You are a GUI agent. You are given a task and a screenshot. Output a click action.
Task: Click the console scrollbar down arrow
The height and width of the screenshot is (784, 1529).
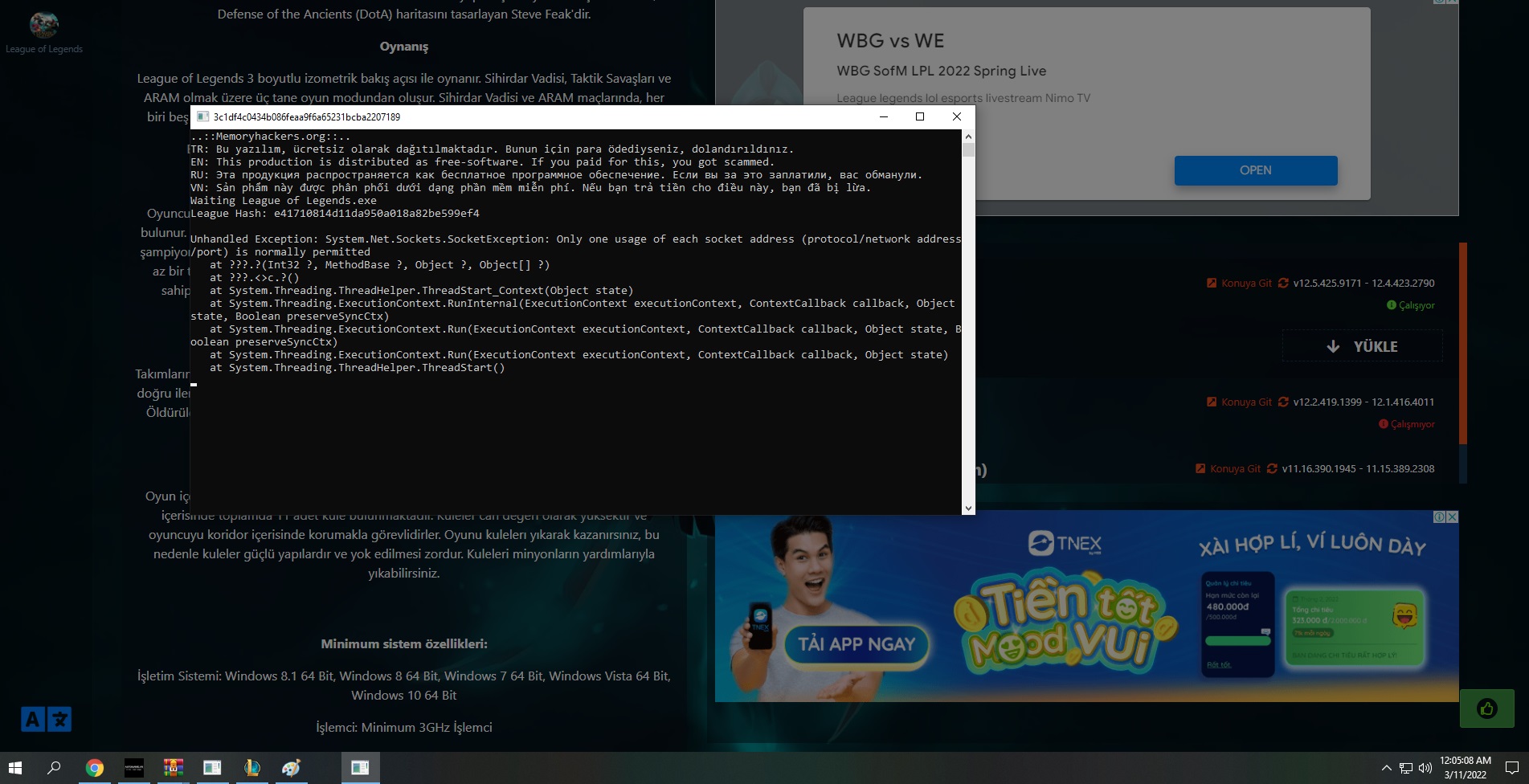pos(968,508)
